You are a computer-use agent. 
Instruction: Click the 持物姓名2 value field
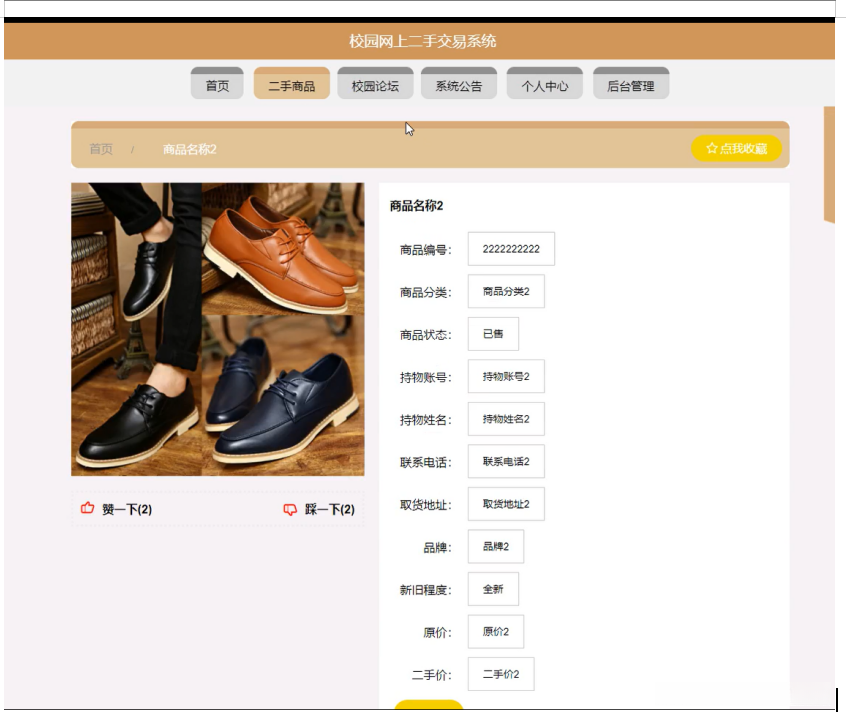(x=506, y=419)
